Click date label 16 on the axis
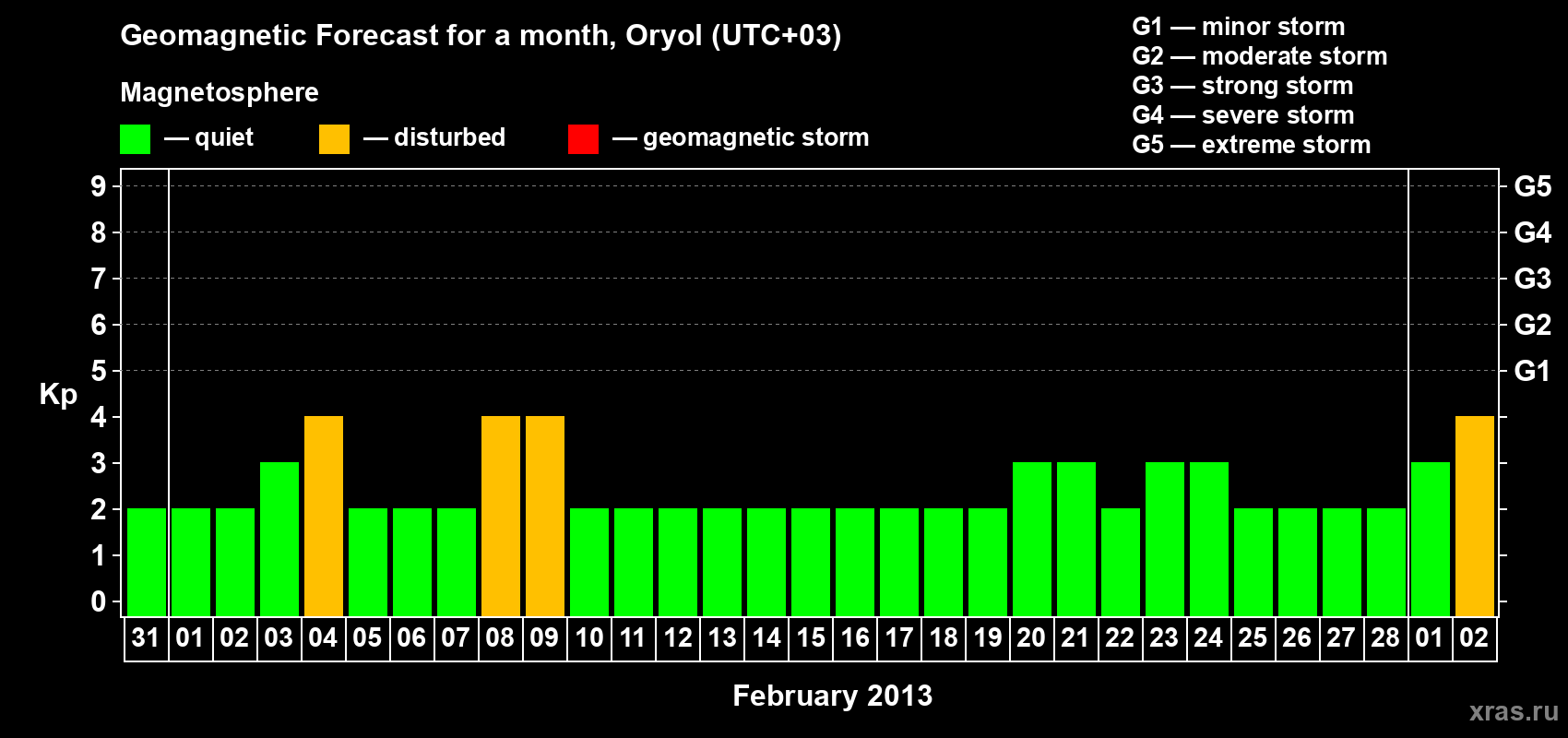The height and width of the screenshot is (738, 1568). (x=854, y=637)
